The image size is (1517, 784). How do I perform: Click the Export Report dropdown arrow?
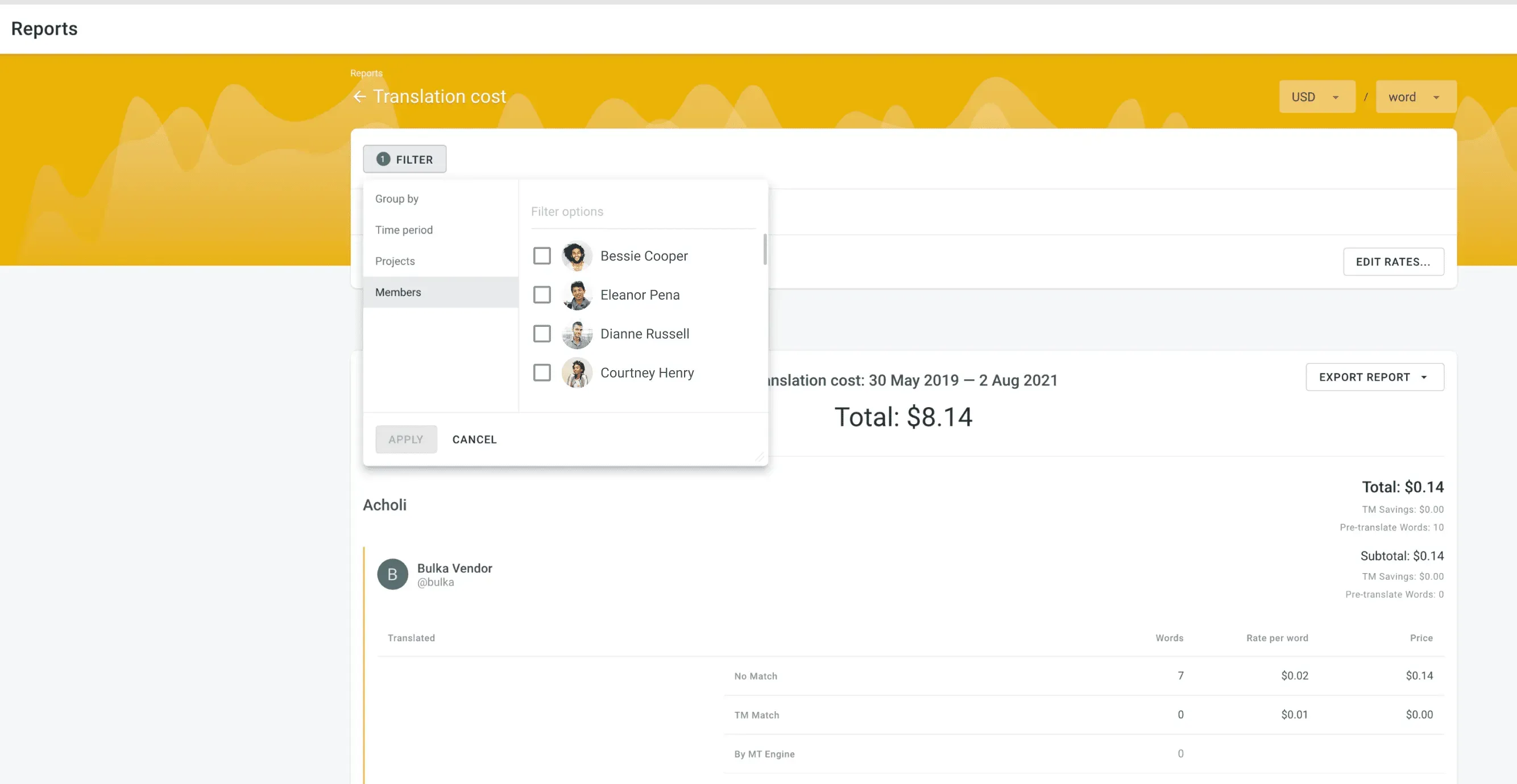(1424, 378)
